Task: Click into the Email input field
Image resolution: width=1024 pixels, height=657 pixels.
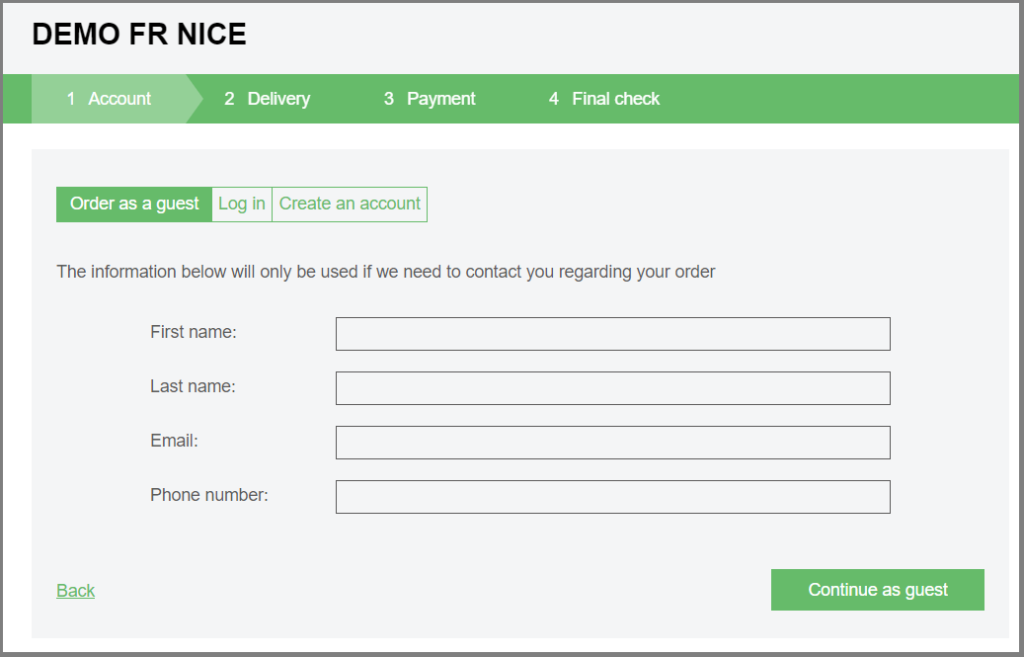Action: click(x=613, y=442)
